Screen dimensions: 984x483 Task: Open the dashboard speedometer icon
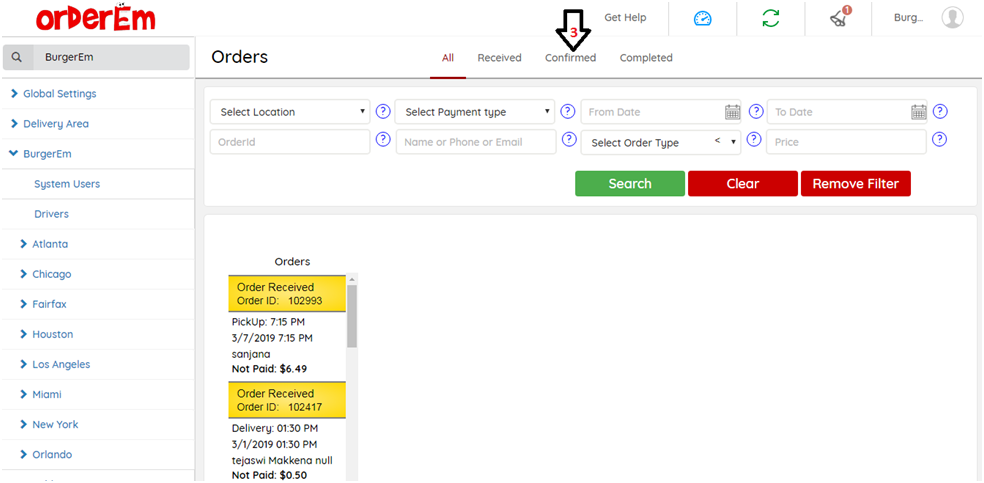point(703,18)
